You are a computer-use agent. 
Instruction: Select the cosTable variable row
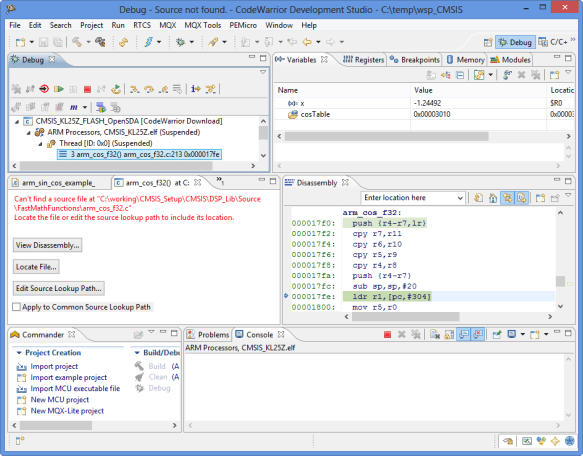(x=424, y=115)
